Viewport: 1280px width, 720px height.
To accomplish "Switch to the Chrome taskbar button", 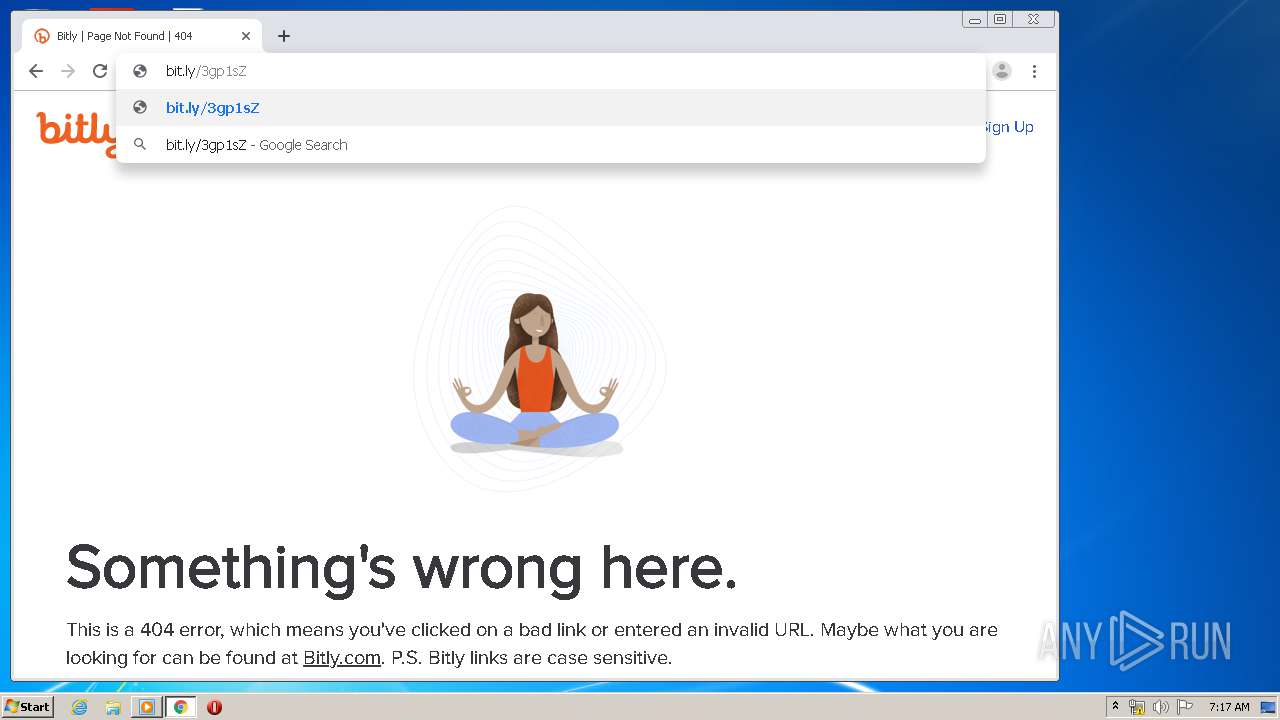I will click(x=180, y=707).
